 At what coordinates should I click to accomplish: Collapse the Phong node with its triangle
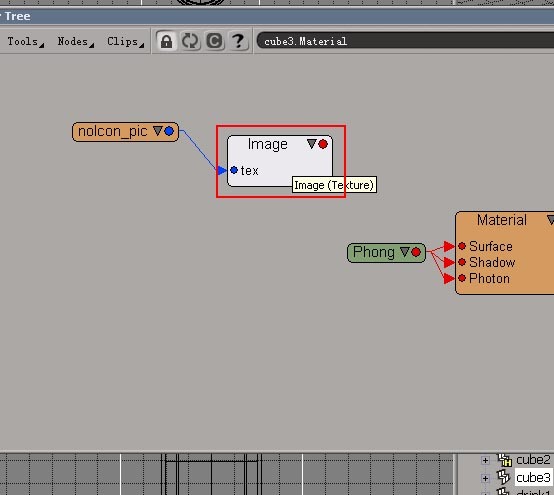pos(405,252)
